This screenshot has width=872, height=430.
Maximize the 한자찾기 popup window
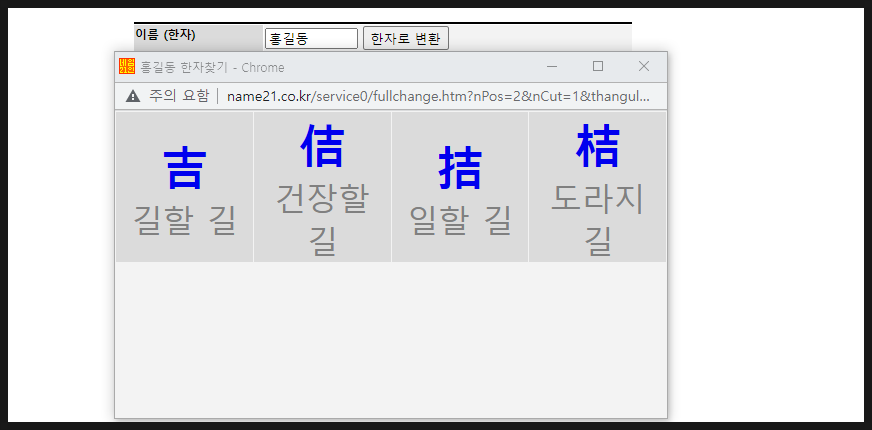pyautogui.click(x=598, y=67)
